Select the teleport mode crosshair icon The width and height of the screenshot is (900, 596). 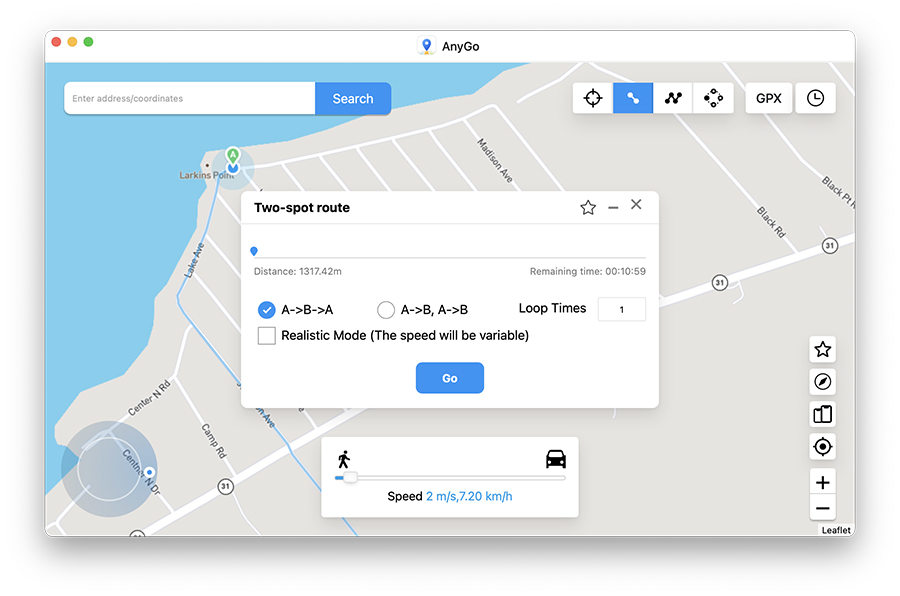coord(593,98)
